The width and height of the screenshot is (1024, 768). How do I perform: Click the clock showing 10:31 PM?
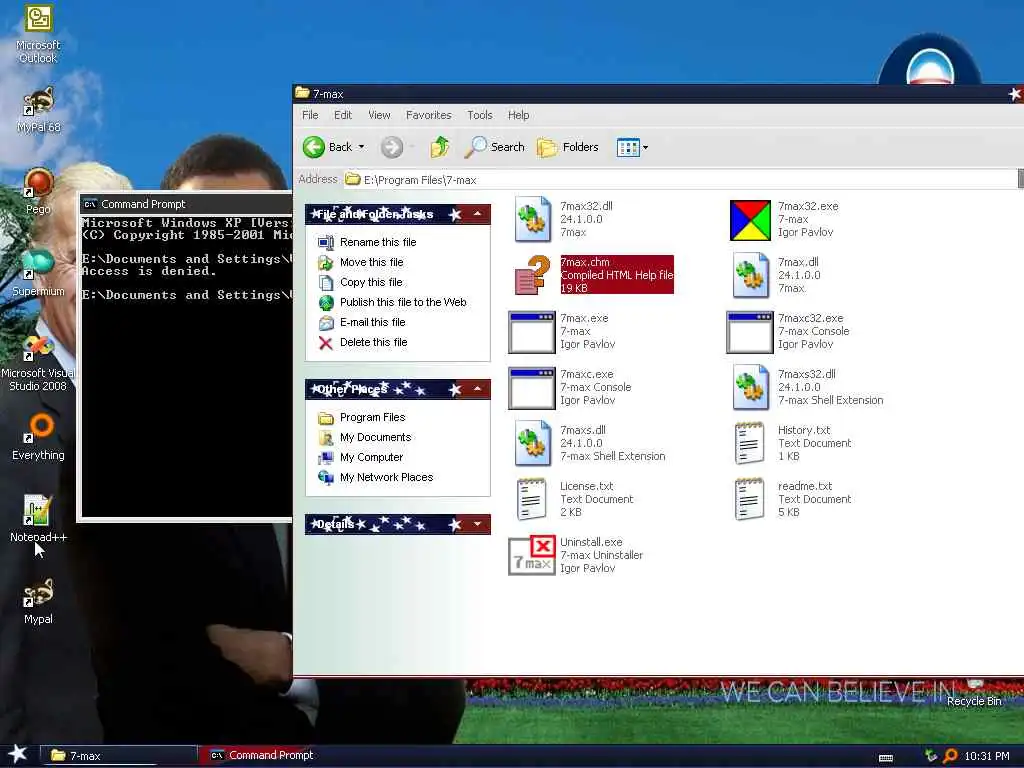(x=986, y=756)
